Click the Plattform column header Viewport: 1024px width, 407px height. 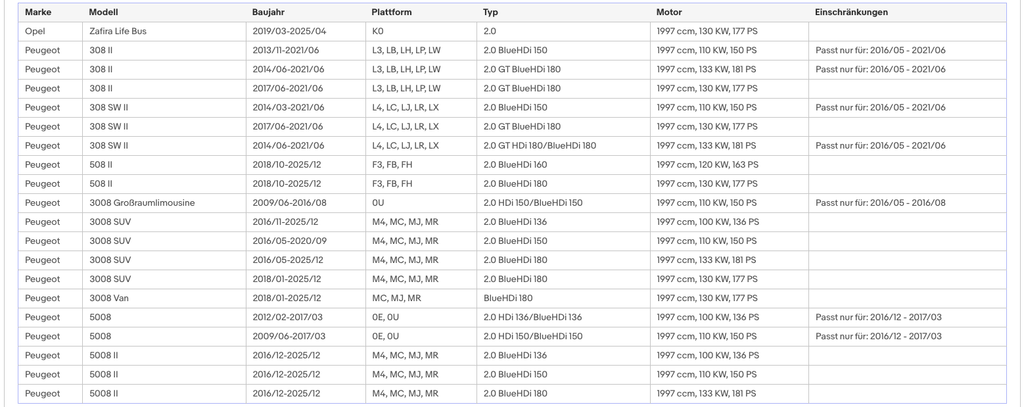[421, 12]
